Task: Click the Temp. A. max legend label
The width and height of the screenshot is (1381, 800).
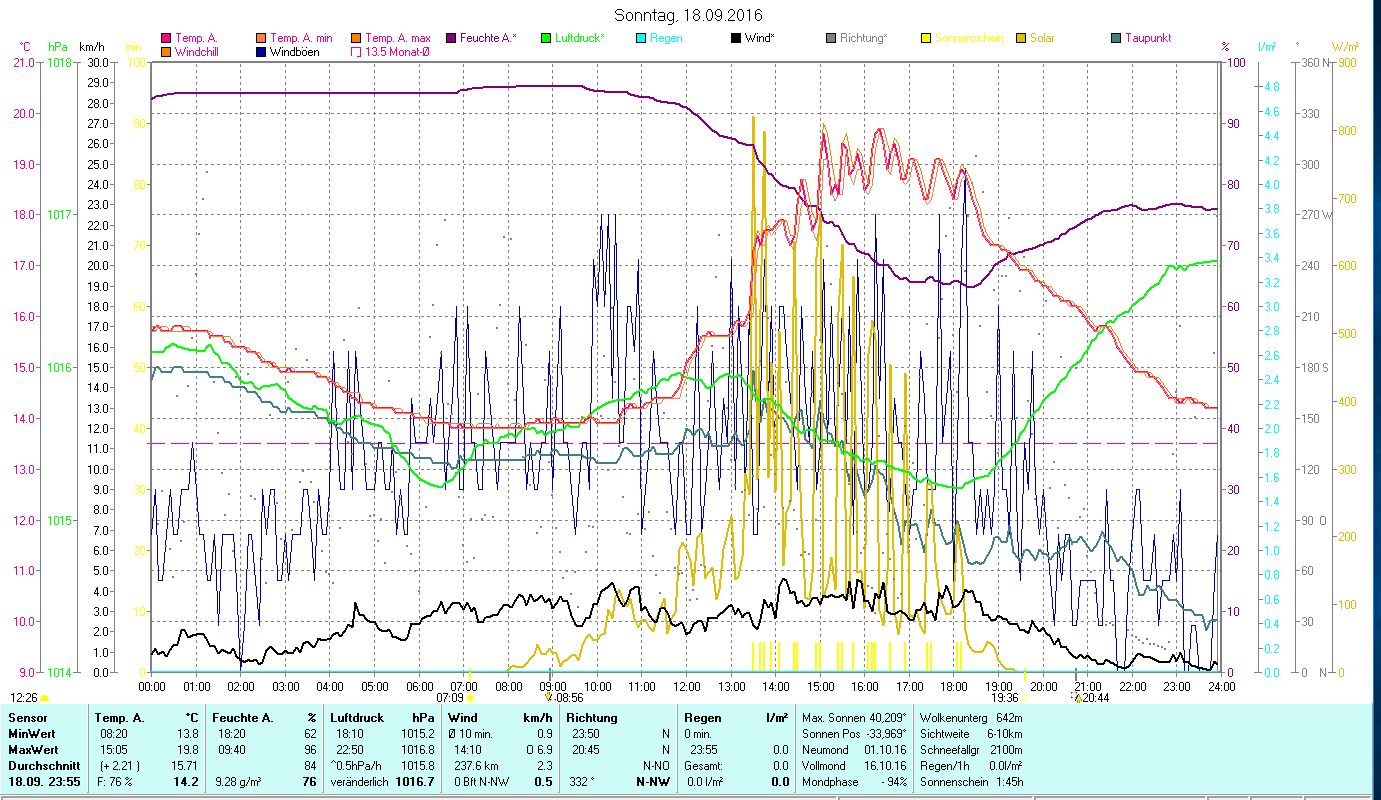Action: pos(398,38)
